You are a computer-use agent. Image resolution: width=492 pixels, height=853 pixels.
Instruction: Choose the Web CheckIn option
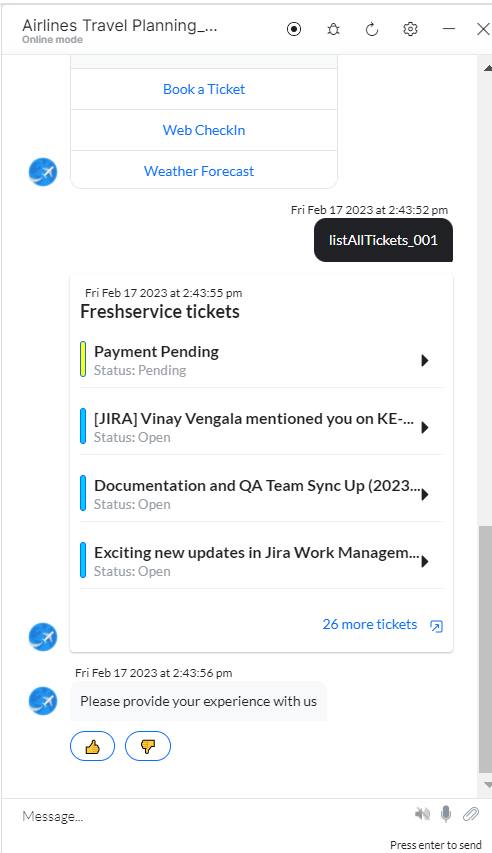204,130
